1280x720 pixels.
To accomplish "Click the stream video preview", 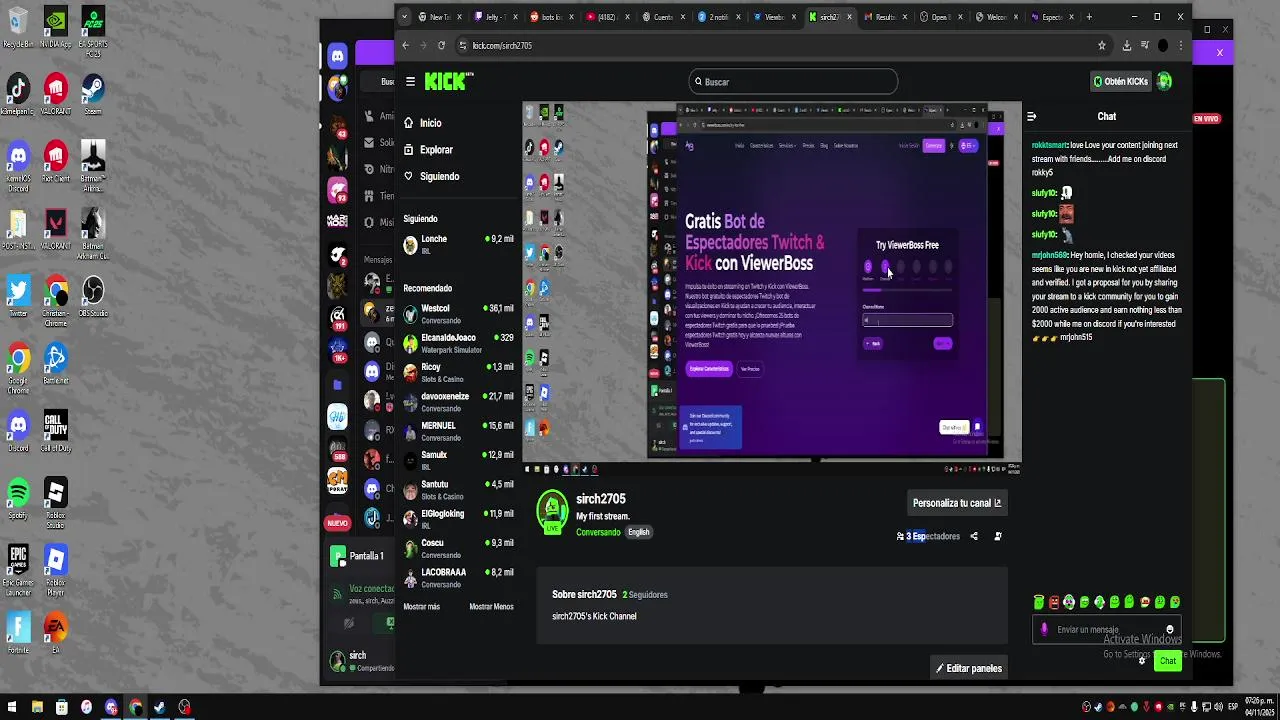I will (772, 286).
